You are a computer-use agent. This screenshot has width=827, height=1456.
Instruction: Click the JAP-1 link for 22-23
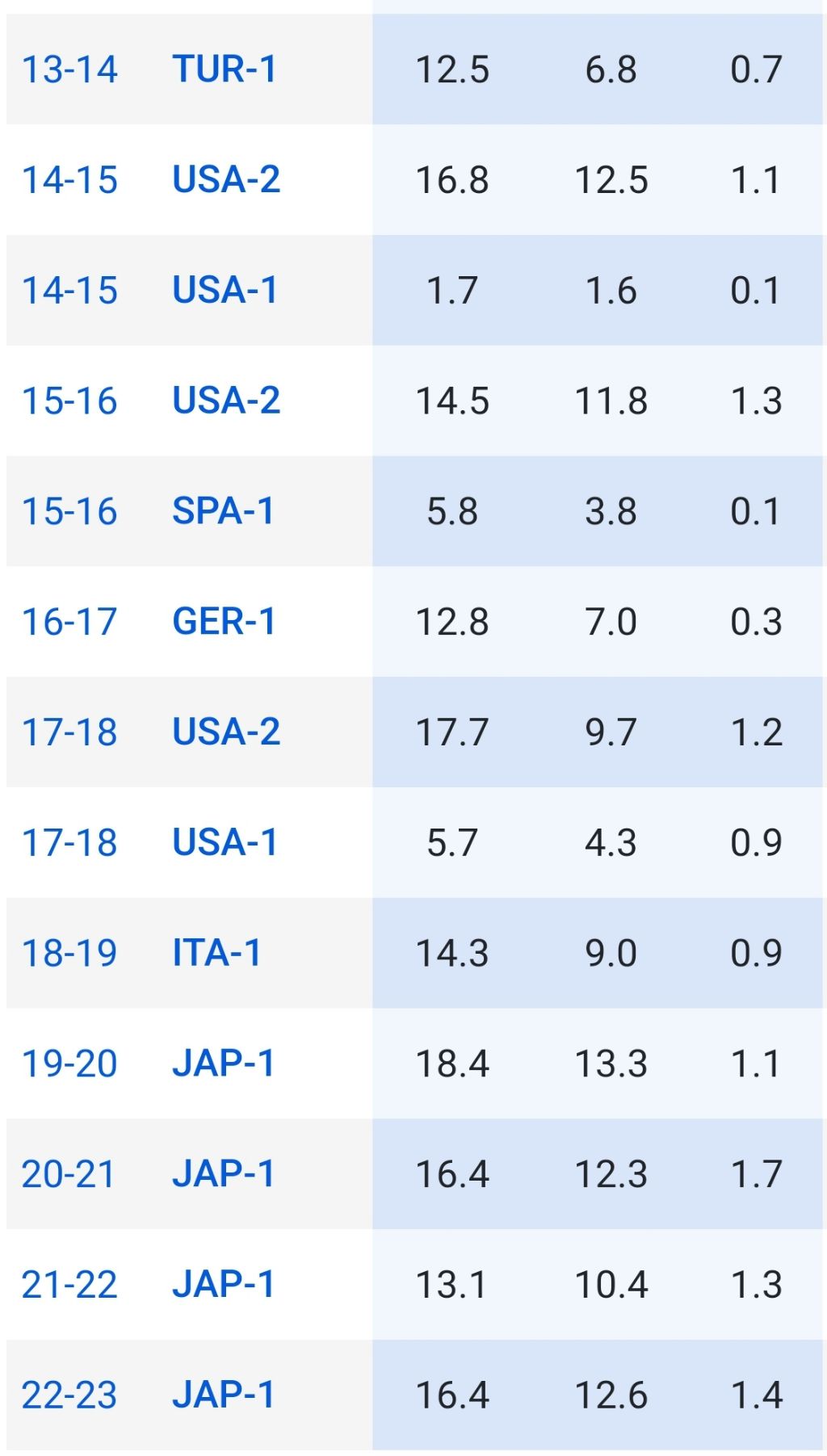[224, 1395]
